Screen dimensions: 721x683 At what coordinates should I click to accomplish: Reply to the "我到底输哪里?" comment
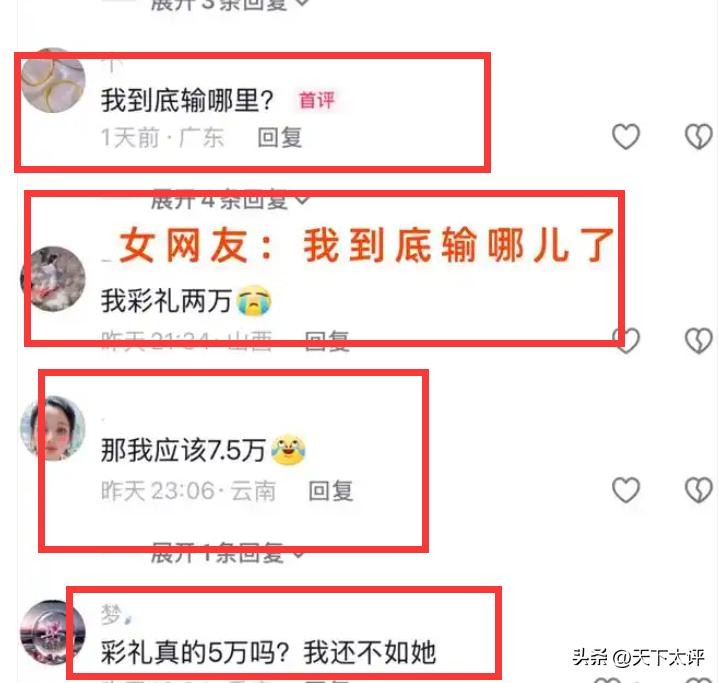280,138
